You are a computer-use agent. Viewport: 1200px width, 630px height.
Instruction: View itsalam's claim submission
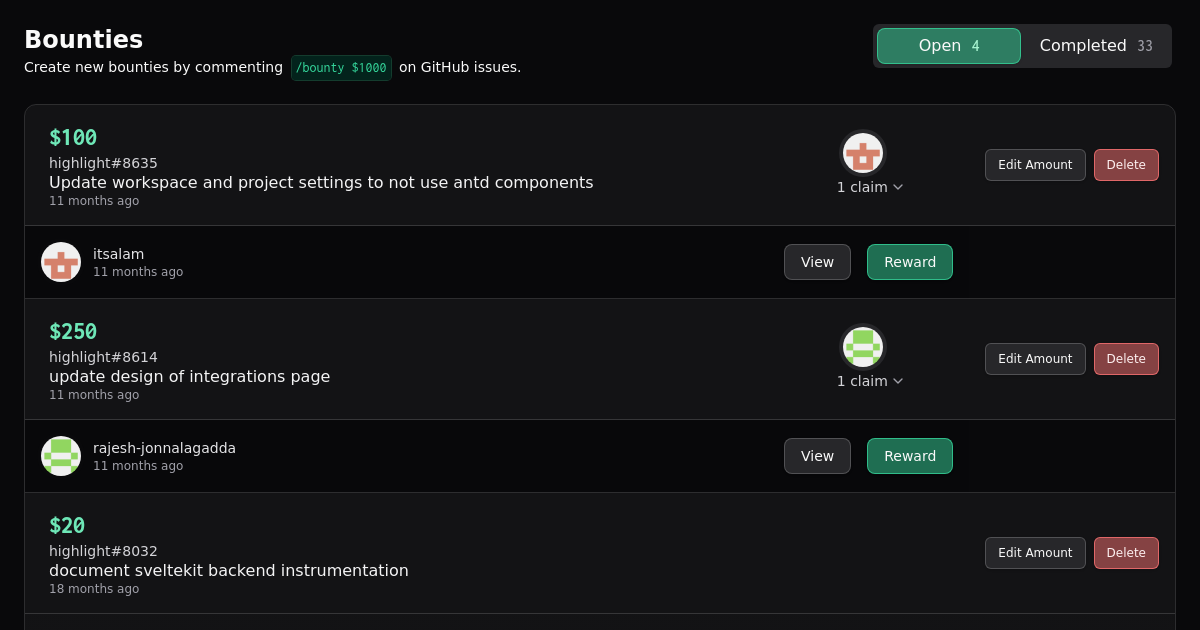coord(817,262)
